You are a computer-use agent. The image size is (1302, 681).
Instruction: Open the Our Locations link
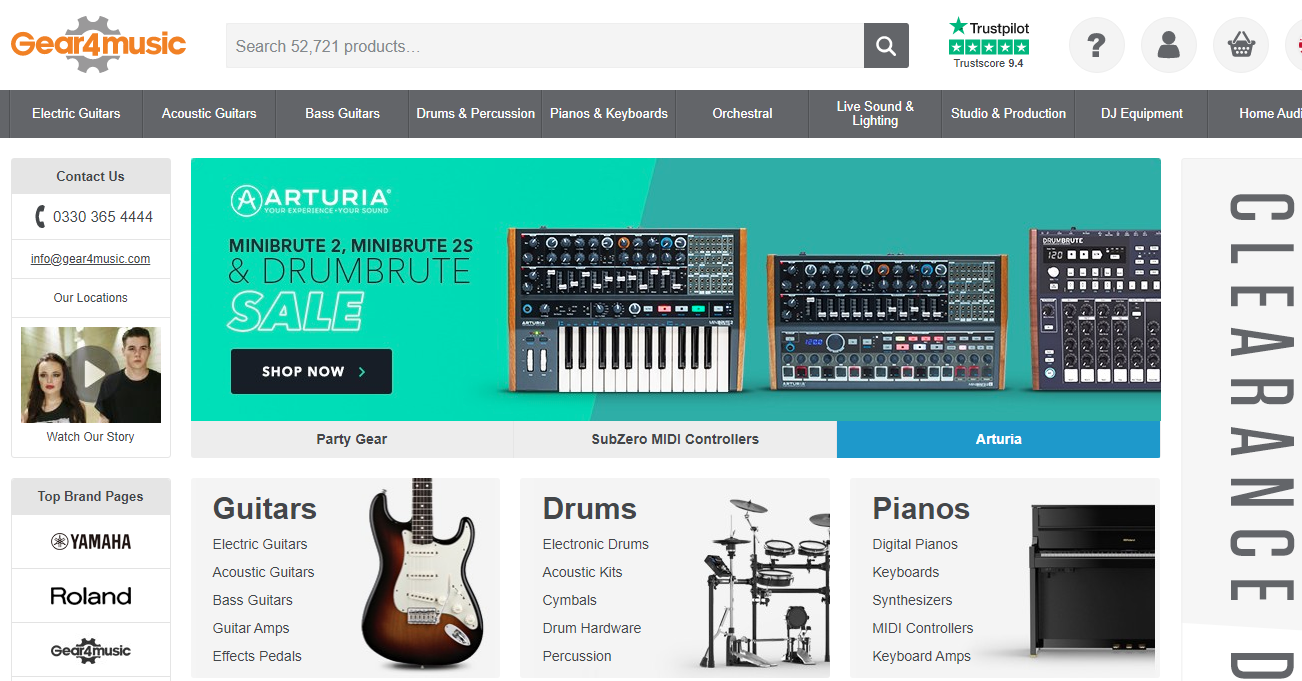point(90,298)
